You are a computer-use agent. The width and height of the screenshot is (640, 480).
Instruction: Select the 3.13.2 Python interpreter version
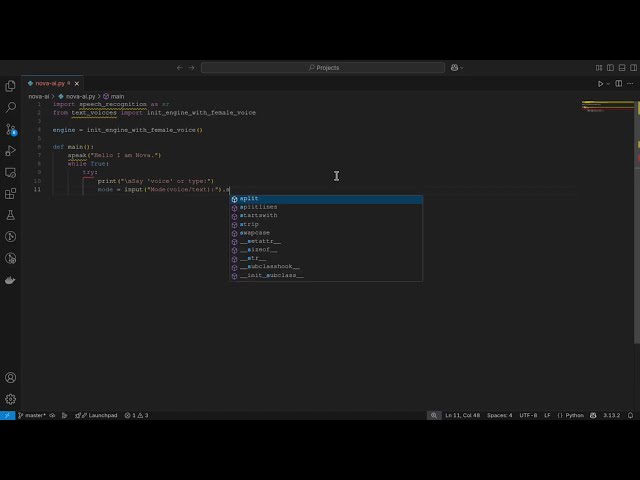coord(611,416)
